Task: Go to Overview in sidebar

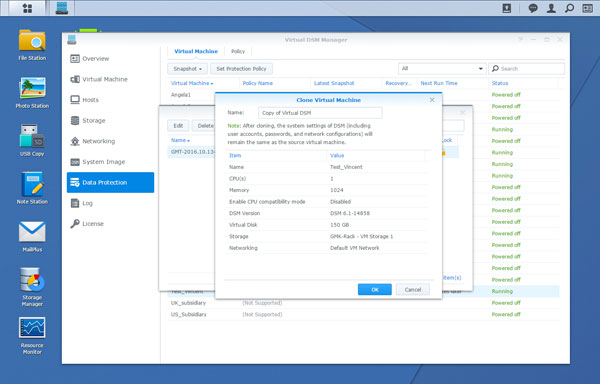Action: pyautogui.click(x=110, y=59)
